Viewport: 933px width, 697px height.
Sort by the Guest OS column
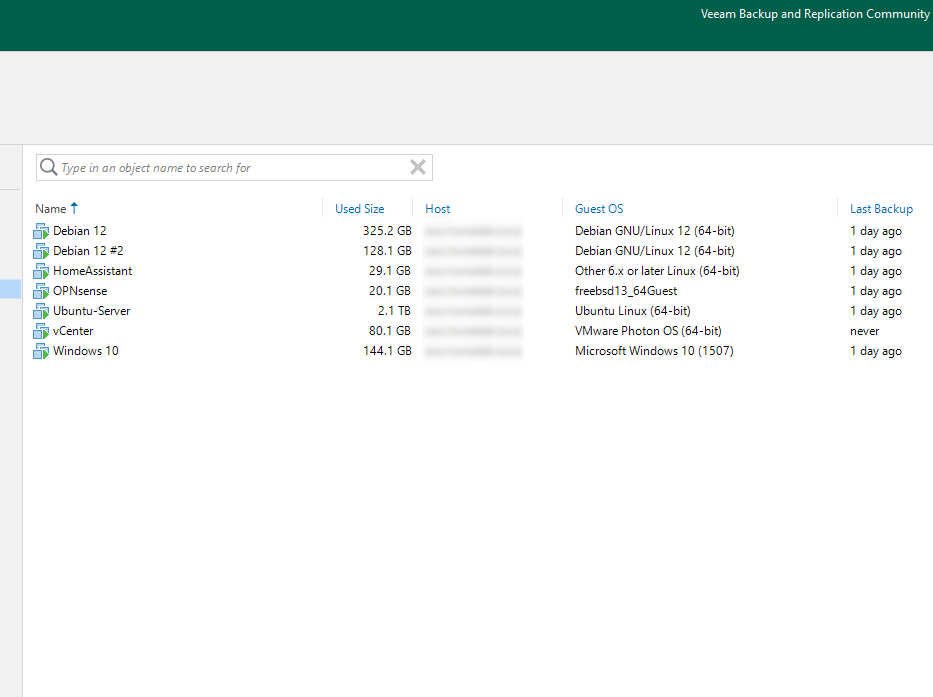(x=599, y=209)
